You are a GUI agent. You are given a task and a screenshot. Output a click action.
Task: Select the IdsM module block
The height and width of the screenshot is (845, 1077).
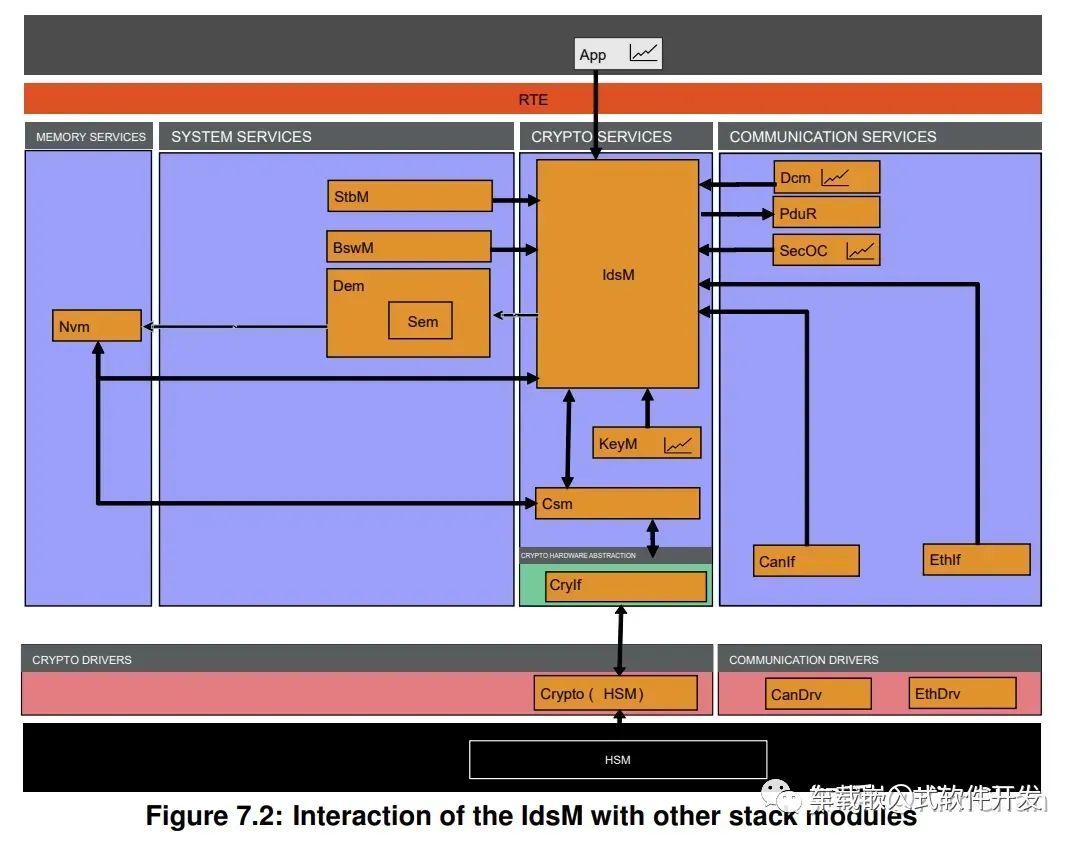pos(618,274)
